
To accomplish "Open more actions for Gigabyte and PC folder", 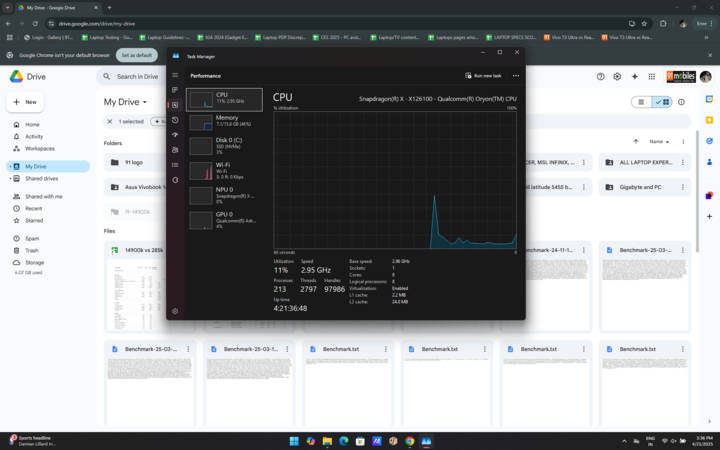I will pos(683,187).
